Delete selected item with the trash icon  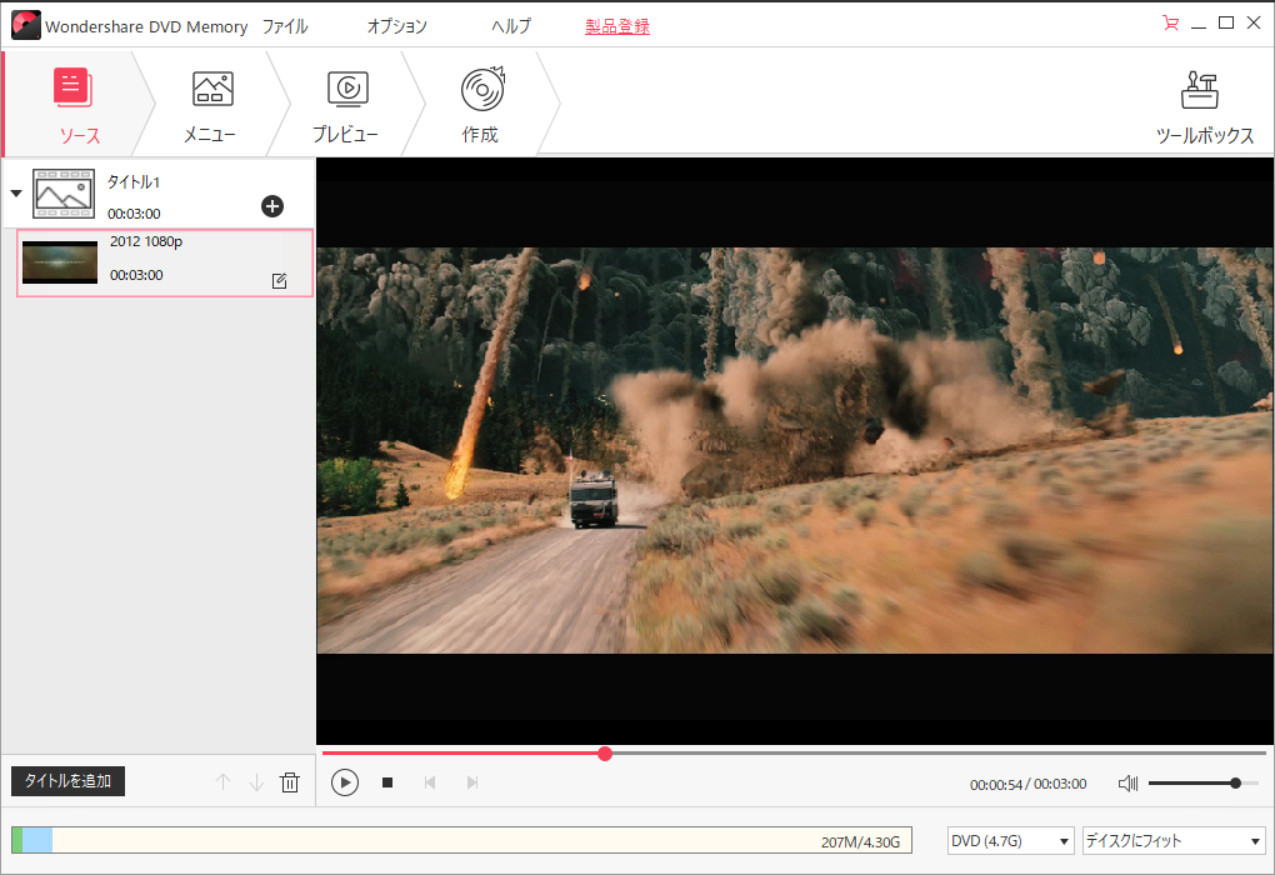coord(290,782)
